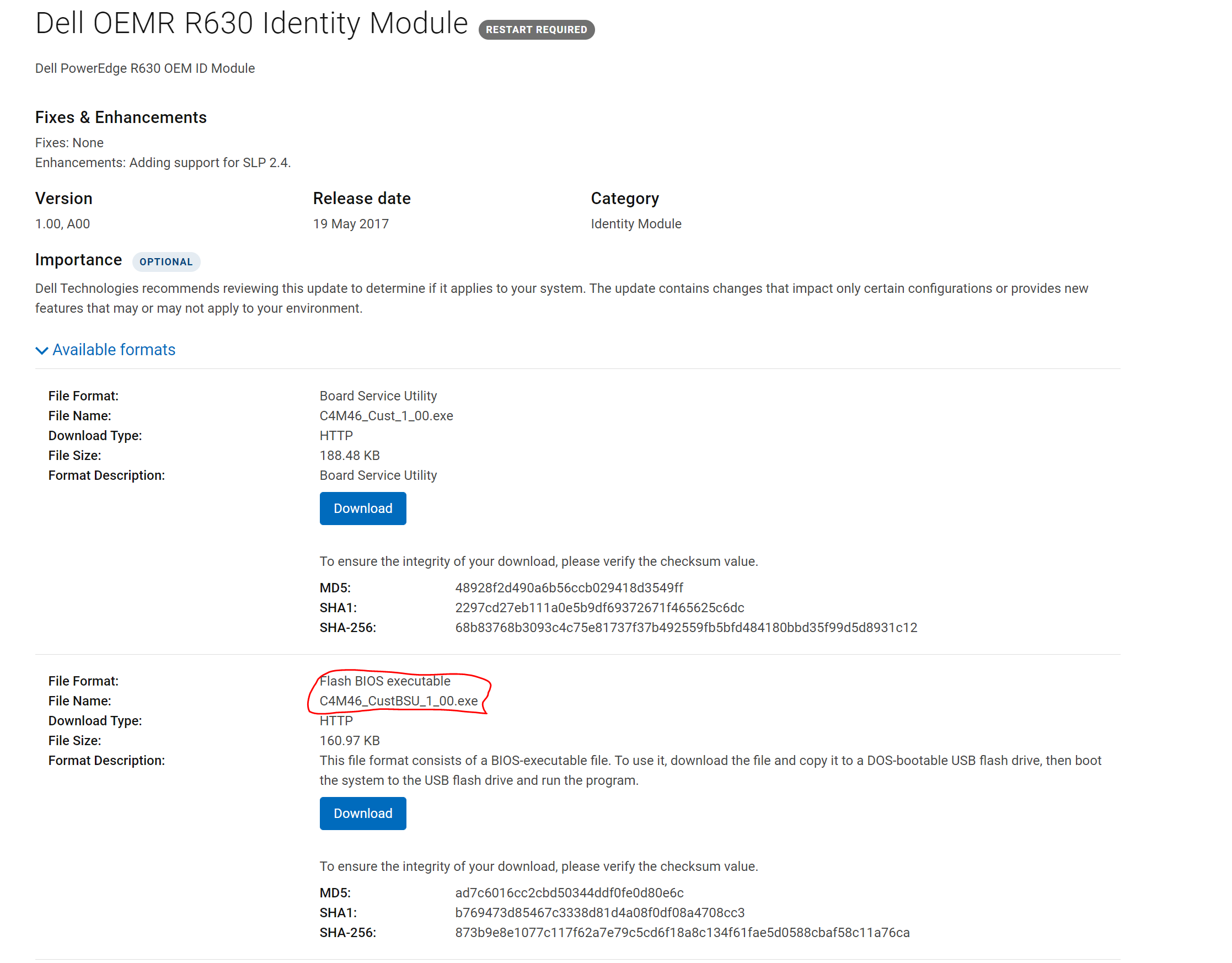
Task: Select SHA1 value starting 2297cd27eb
Action: [600, 608]
